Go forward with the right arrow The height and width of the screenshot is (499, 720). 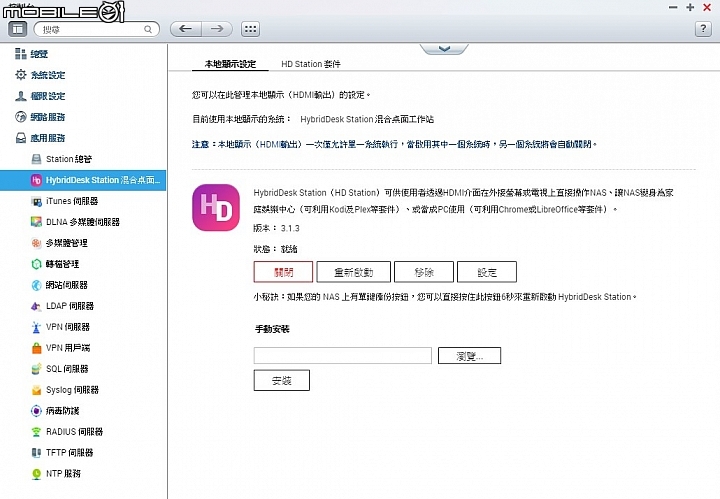(x=217, y=29)
